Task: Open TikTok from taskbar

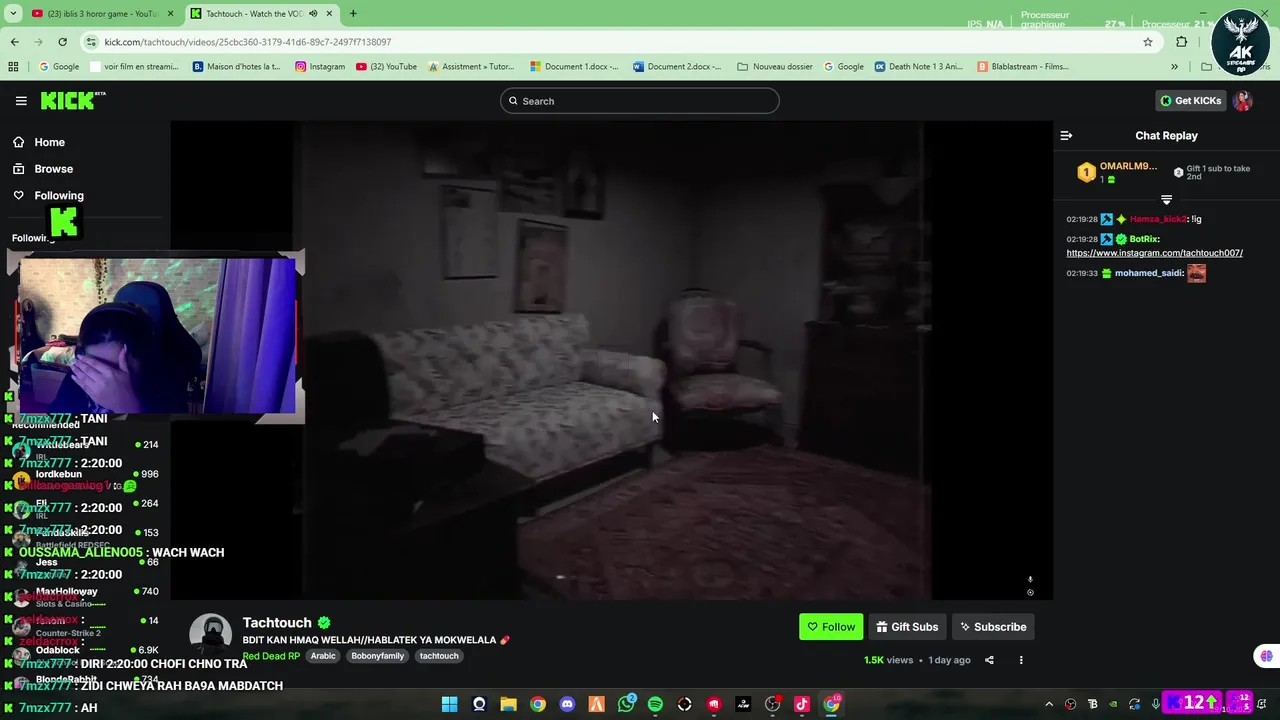Action: coord(802,705)
